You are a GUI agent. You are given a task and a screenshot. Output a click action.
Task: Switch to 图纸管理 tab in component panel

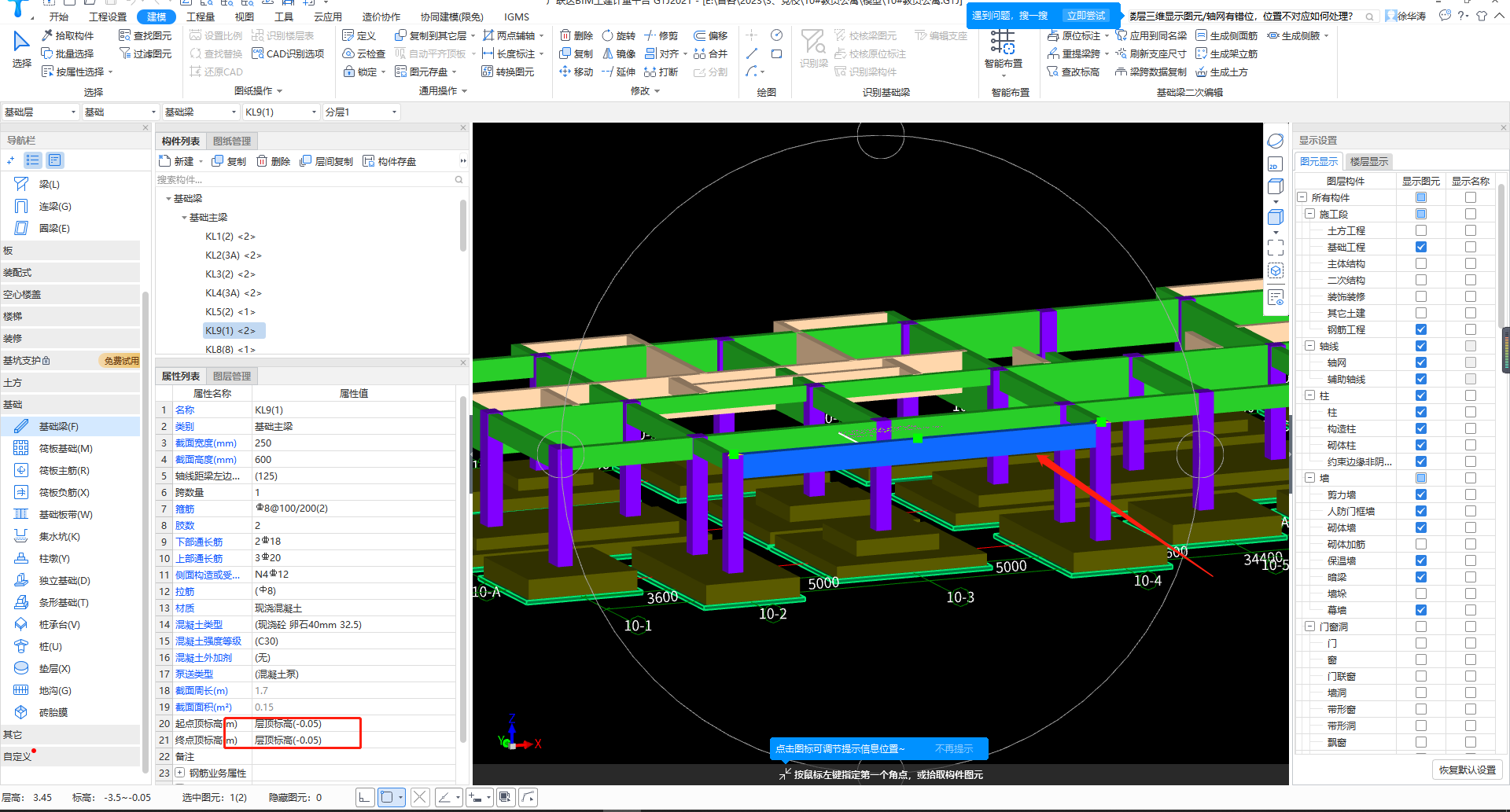coord(232,141)
